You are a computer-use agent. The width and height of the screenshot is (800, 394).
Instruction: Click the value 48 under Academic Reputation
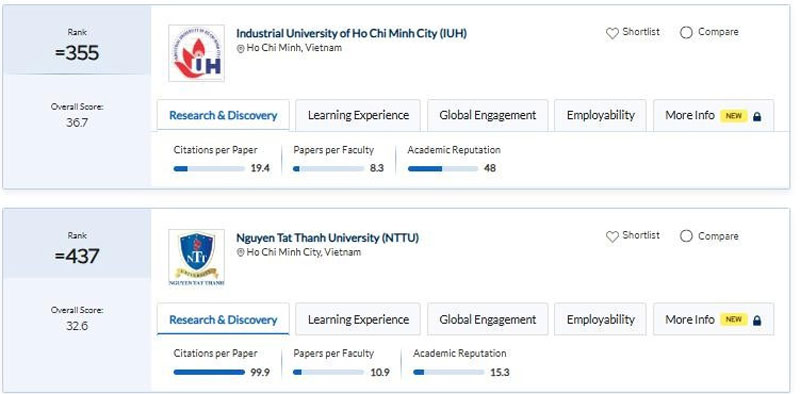pyautogui.click(x=490, y=168)
